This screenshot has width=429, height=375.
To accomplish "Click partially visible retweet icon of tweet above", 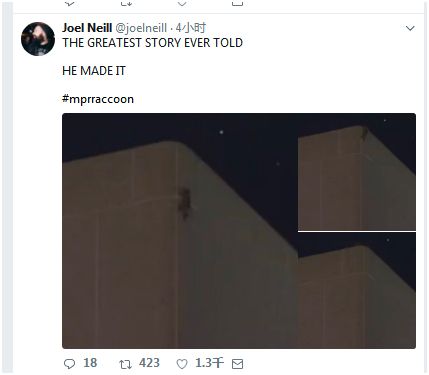I will (x=126, y=3).
